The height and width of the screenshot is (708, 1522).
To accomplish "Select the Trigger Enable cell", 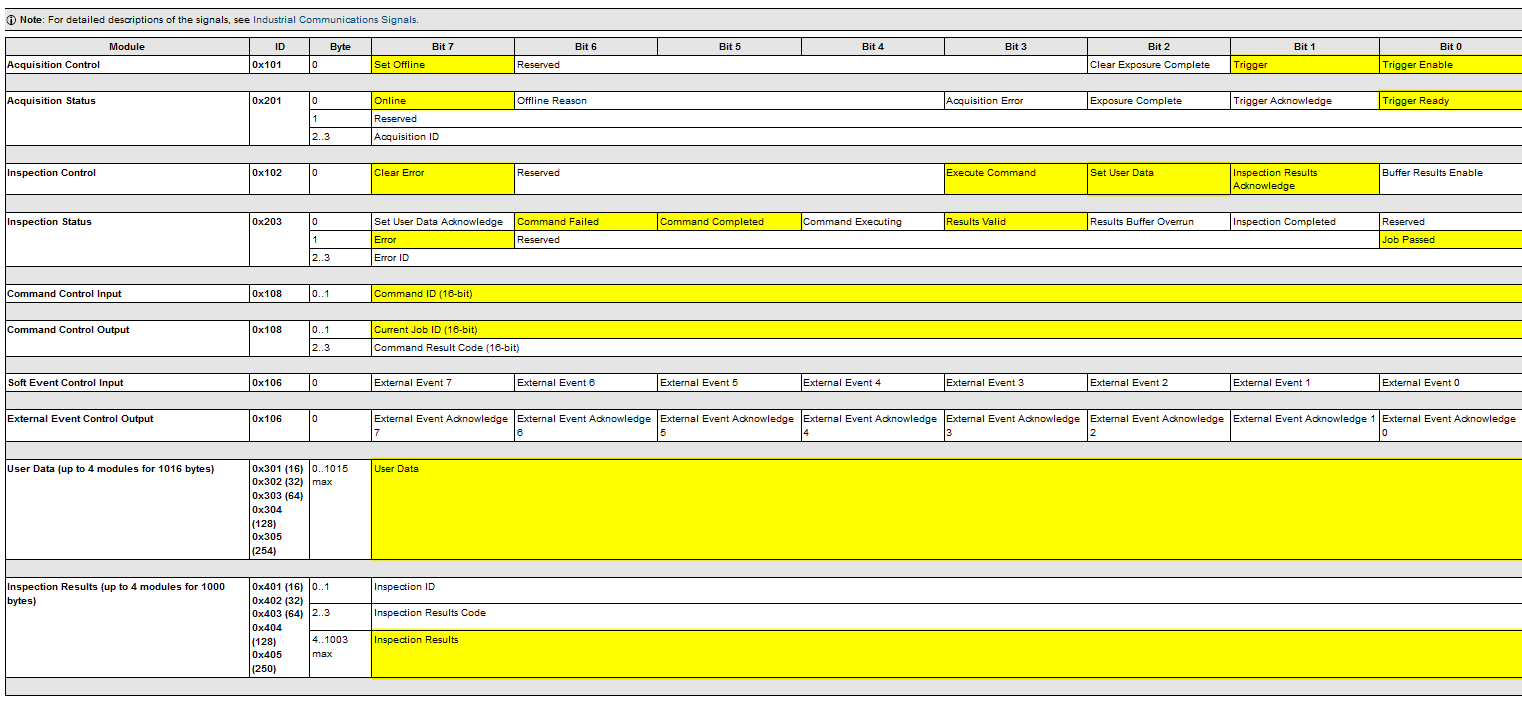I will click(x=1451, y=65).
